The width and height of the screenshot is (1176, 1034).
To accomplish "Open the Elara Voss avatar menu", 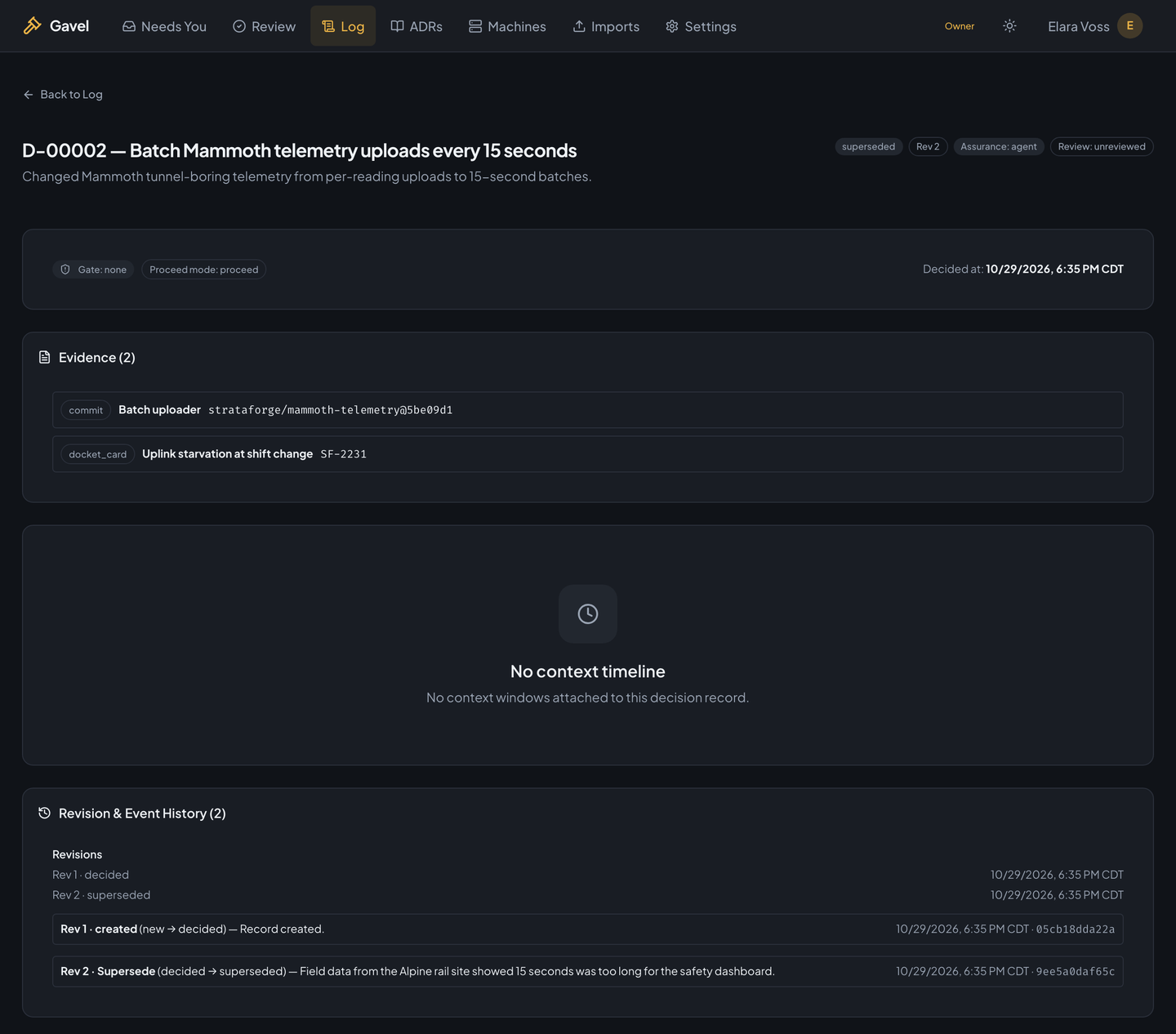I will (1129, 26).
